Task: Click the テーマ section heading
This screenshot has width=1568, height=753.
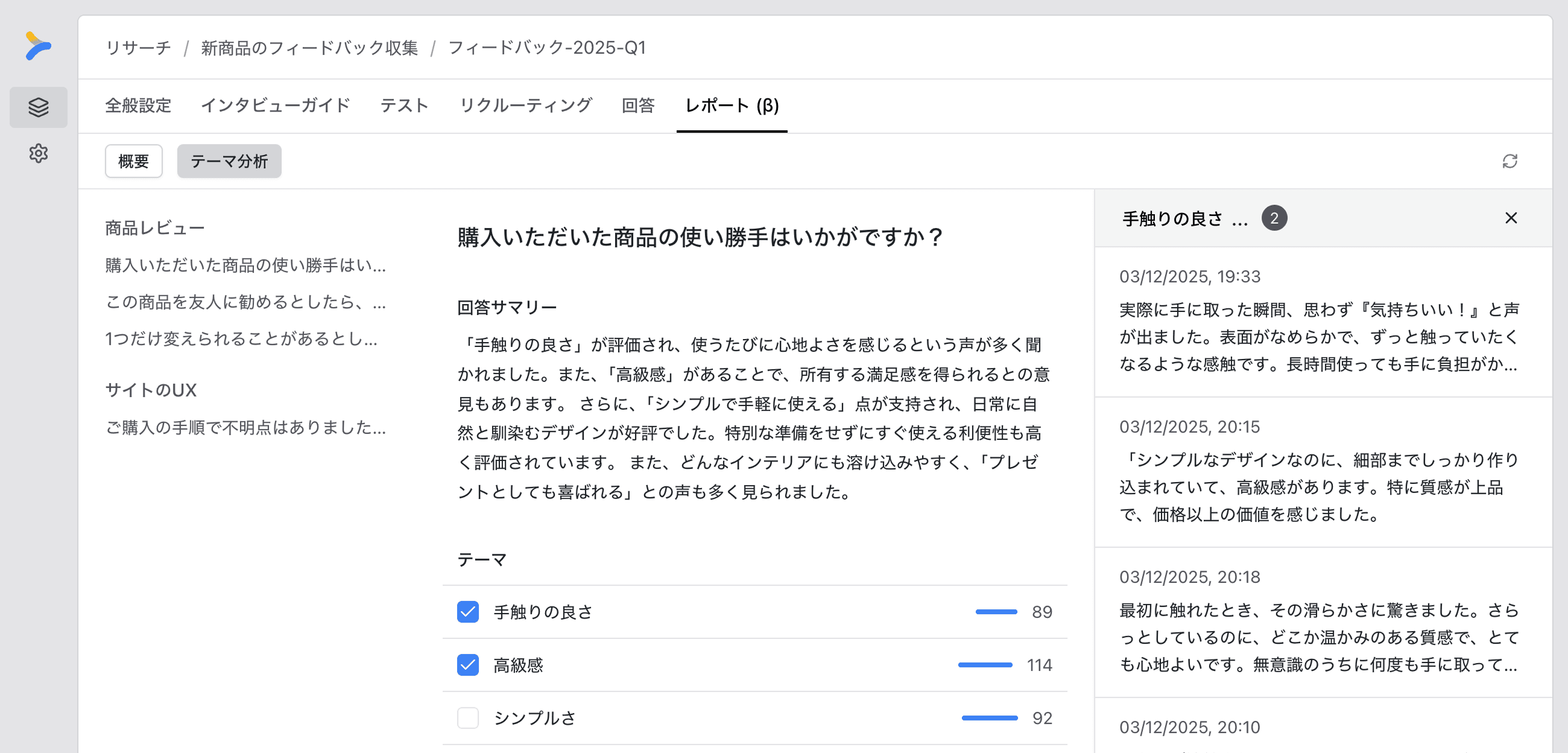Action: [x=482, y=559]
